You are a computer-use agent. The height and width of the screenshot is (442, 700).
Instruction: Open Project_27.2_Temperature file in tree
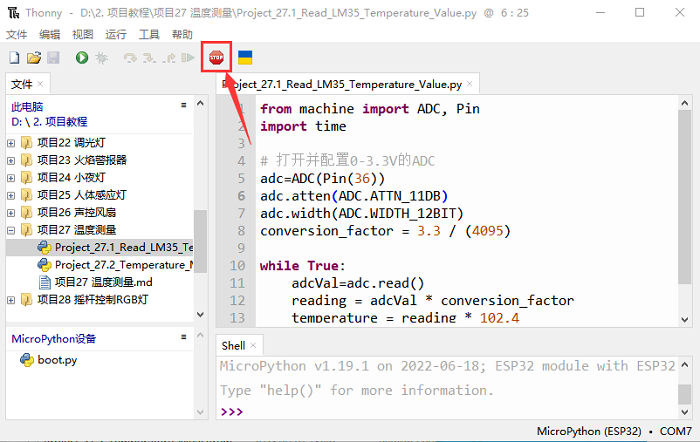tap(120, 265)
